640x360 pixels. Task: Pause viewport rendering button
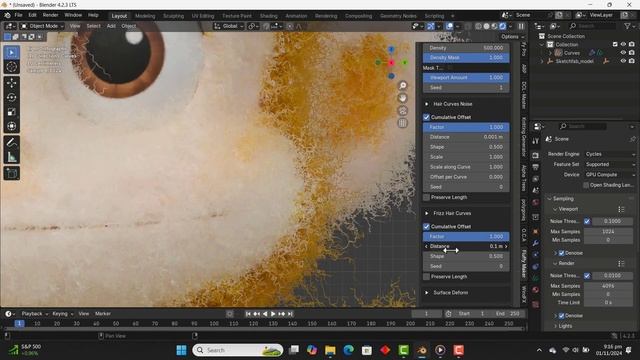[x=521, y=26]
